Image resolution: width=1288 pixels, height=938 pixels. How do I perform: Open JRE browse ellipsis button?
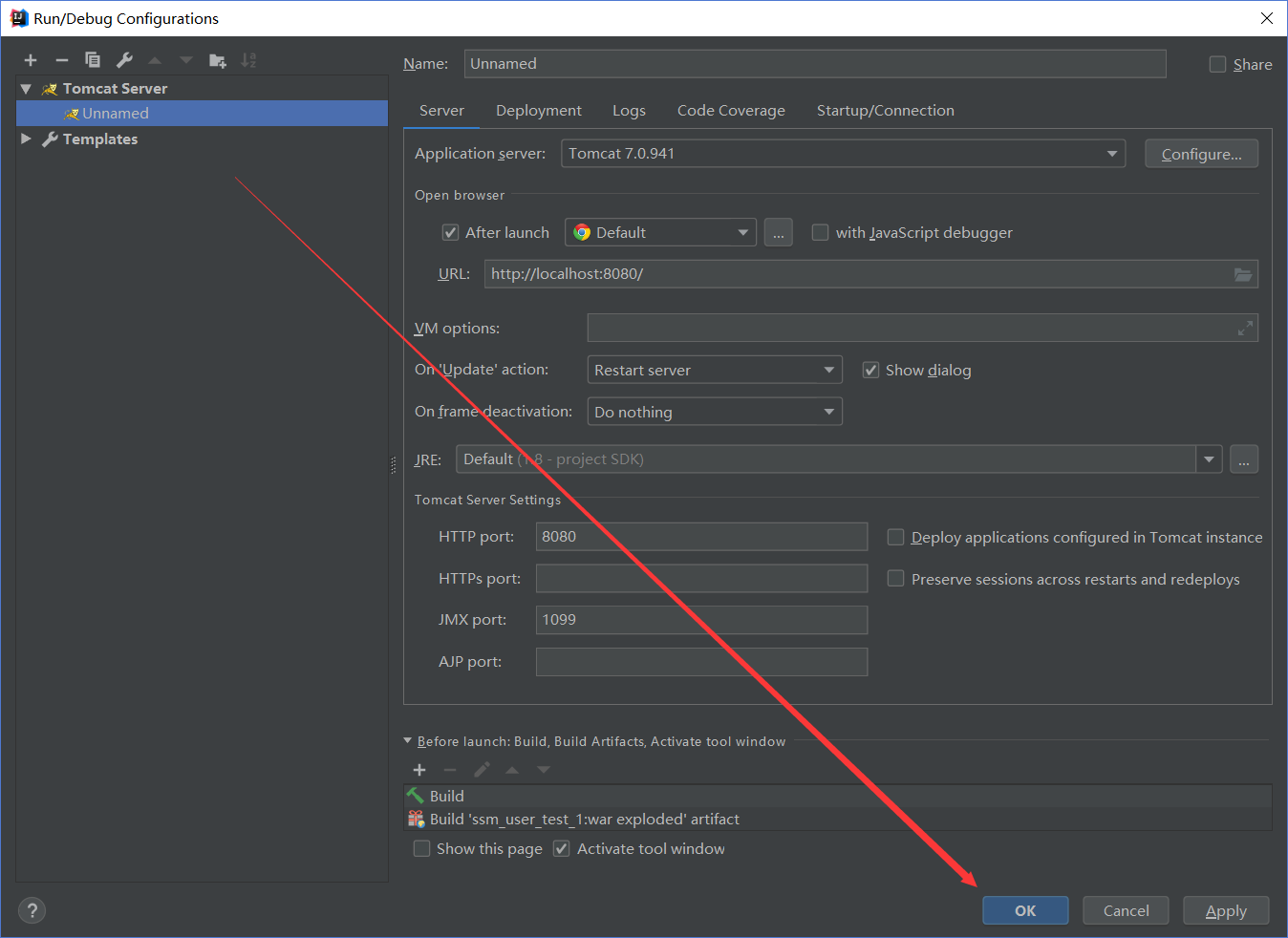coord(1244,459)
